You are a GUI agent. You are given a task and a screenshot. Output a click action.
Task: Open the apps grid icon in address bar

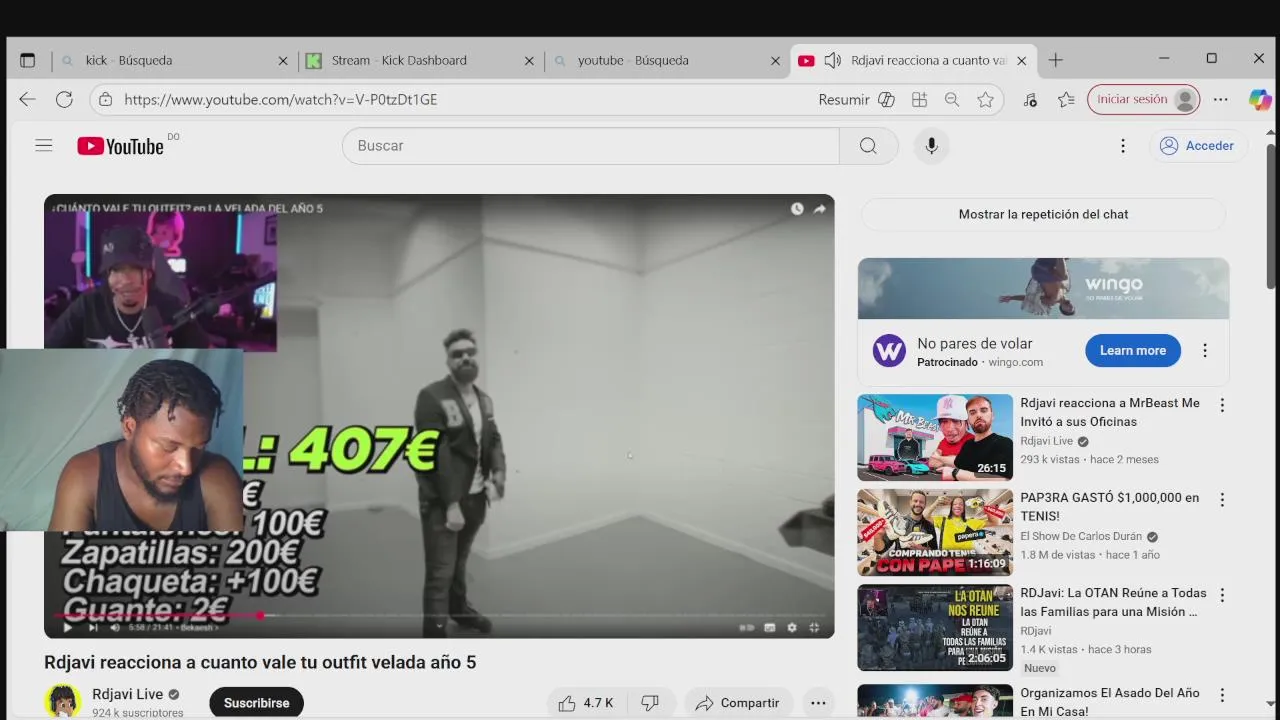[x=919, y=100]
